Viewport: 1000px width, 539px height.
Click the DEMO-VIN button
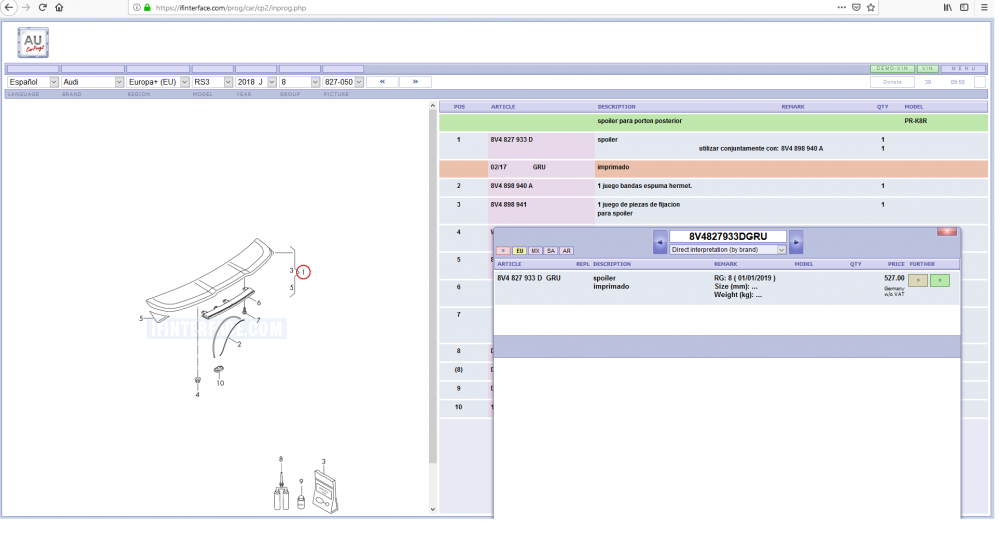(892, 68)
